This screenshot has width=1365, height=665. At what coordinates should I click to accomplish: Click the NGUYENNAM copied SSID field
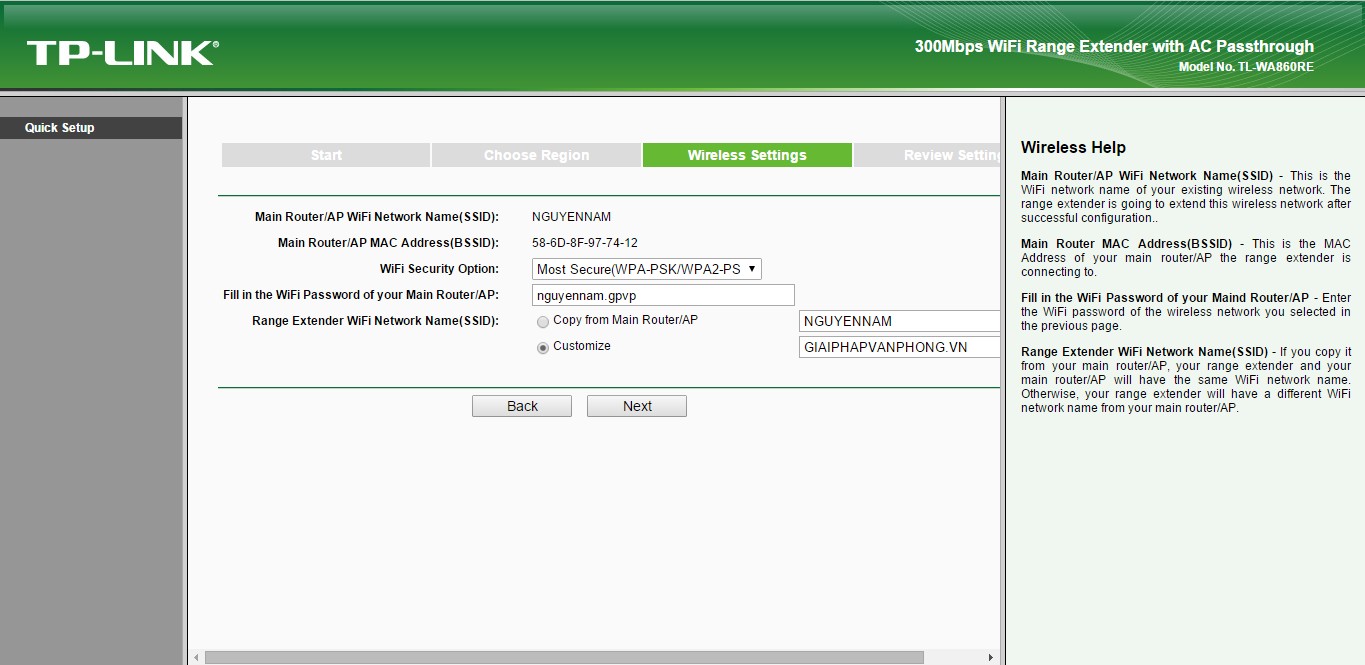coord(899,321)
